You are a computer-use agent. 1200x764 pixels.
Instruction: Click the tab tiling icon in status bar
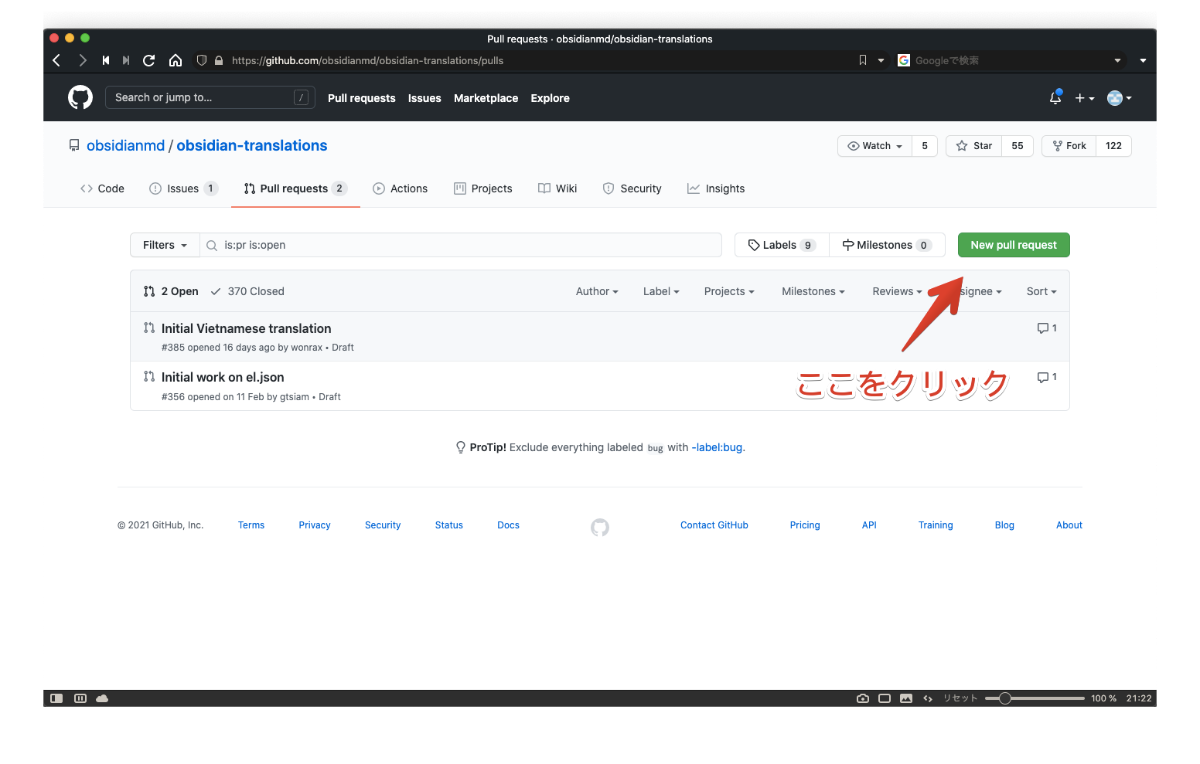(80, 698)
